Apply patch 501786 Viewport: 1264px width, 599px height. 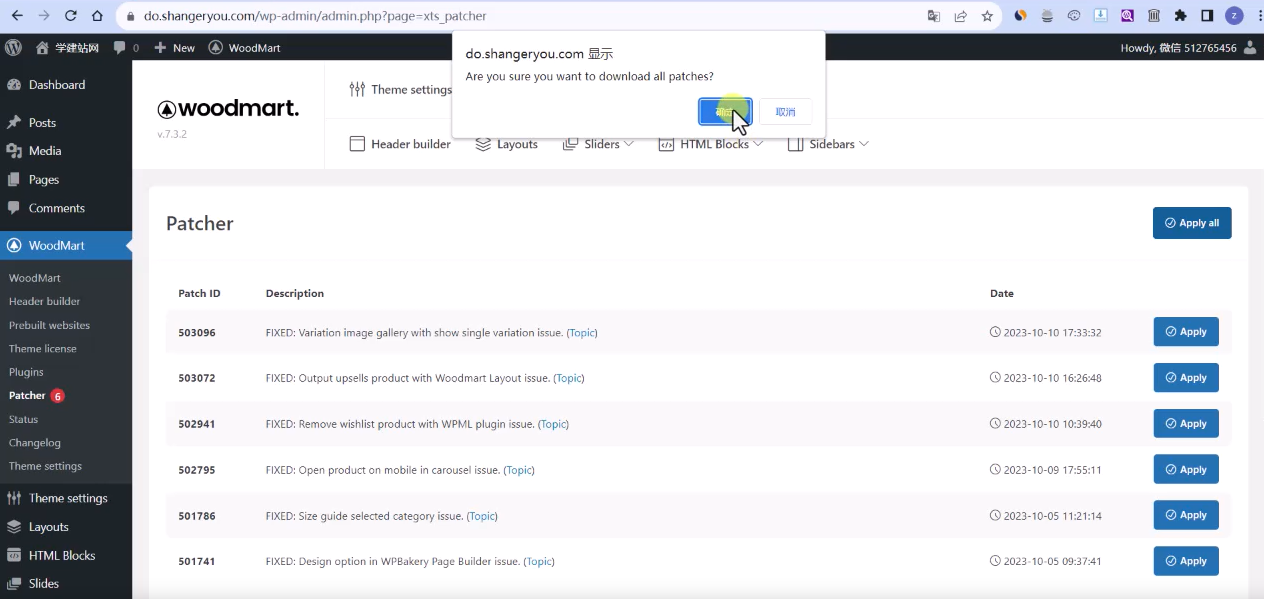(1186, 515)
